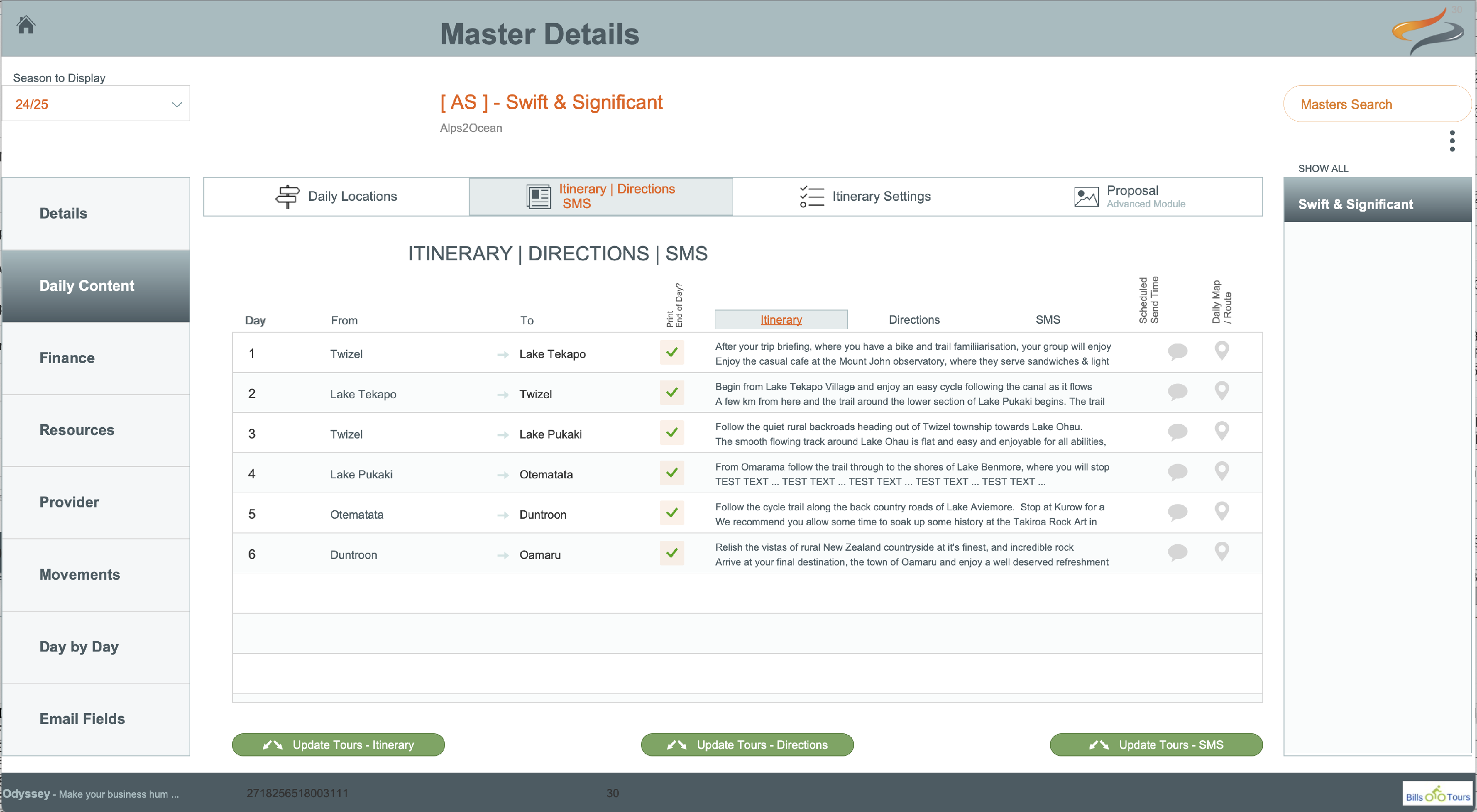Viewport: 1477px width, 812px height.
Task: Click Update Tours - Directions button
Action: point(747,745)
